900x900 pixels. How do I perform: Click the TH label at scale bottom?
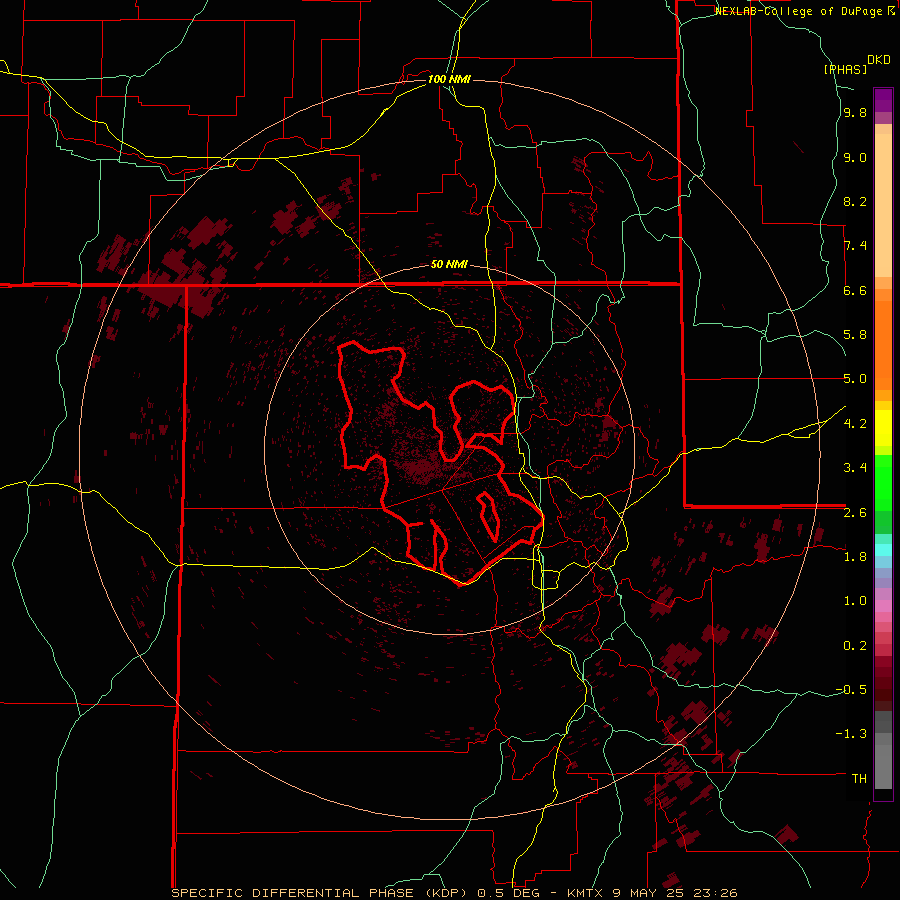click(x=859, y=779)
